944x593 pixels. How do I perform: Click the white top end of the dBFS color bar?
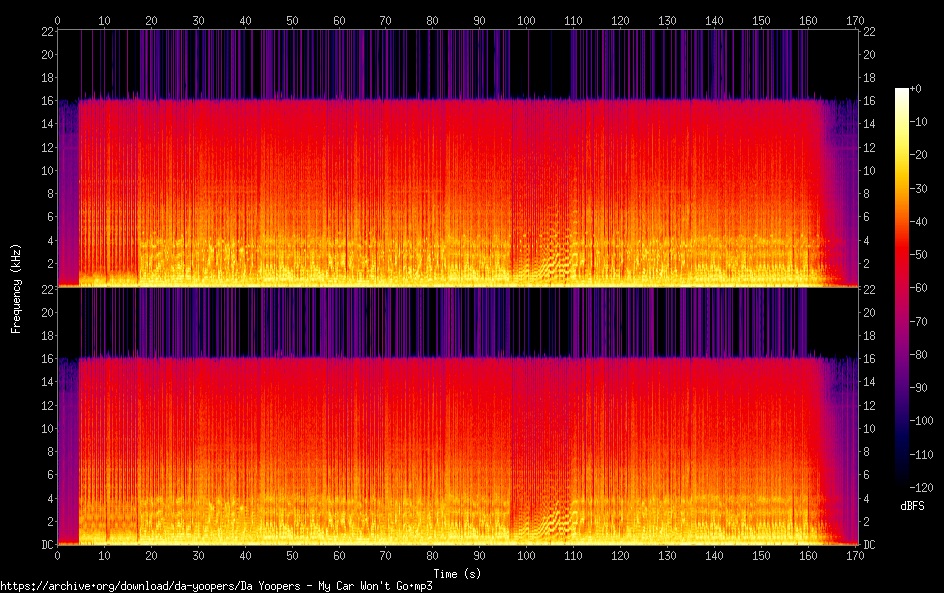pyautogui.click(x=902, y=91)
